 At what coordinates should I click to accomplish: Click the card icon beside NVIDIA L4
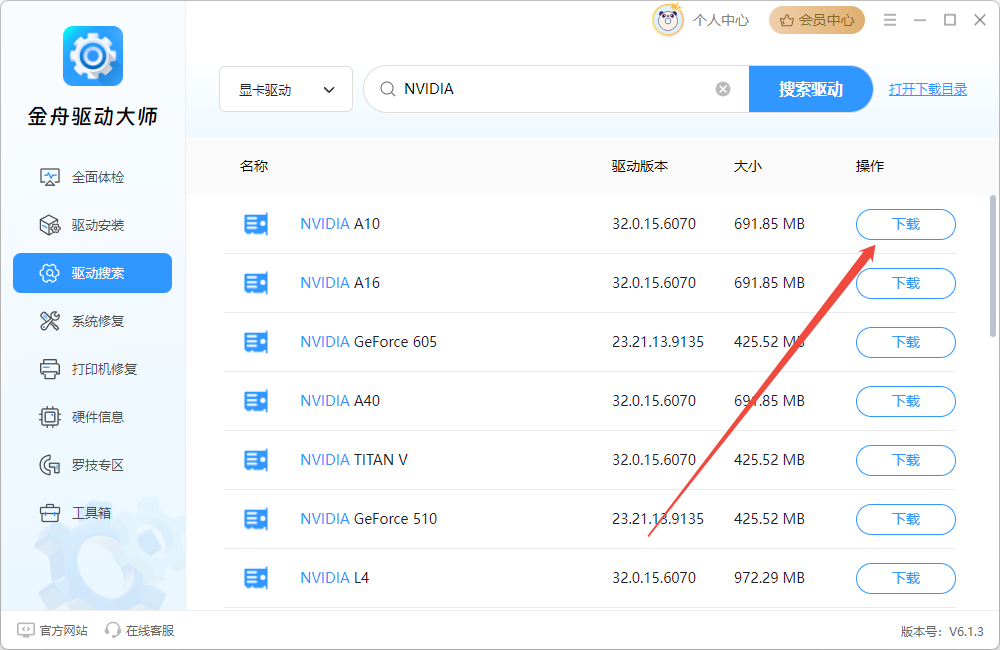pyautogui.click(x=256, y=579)
